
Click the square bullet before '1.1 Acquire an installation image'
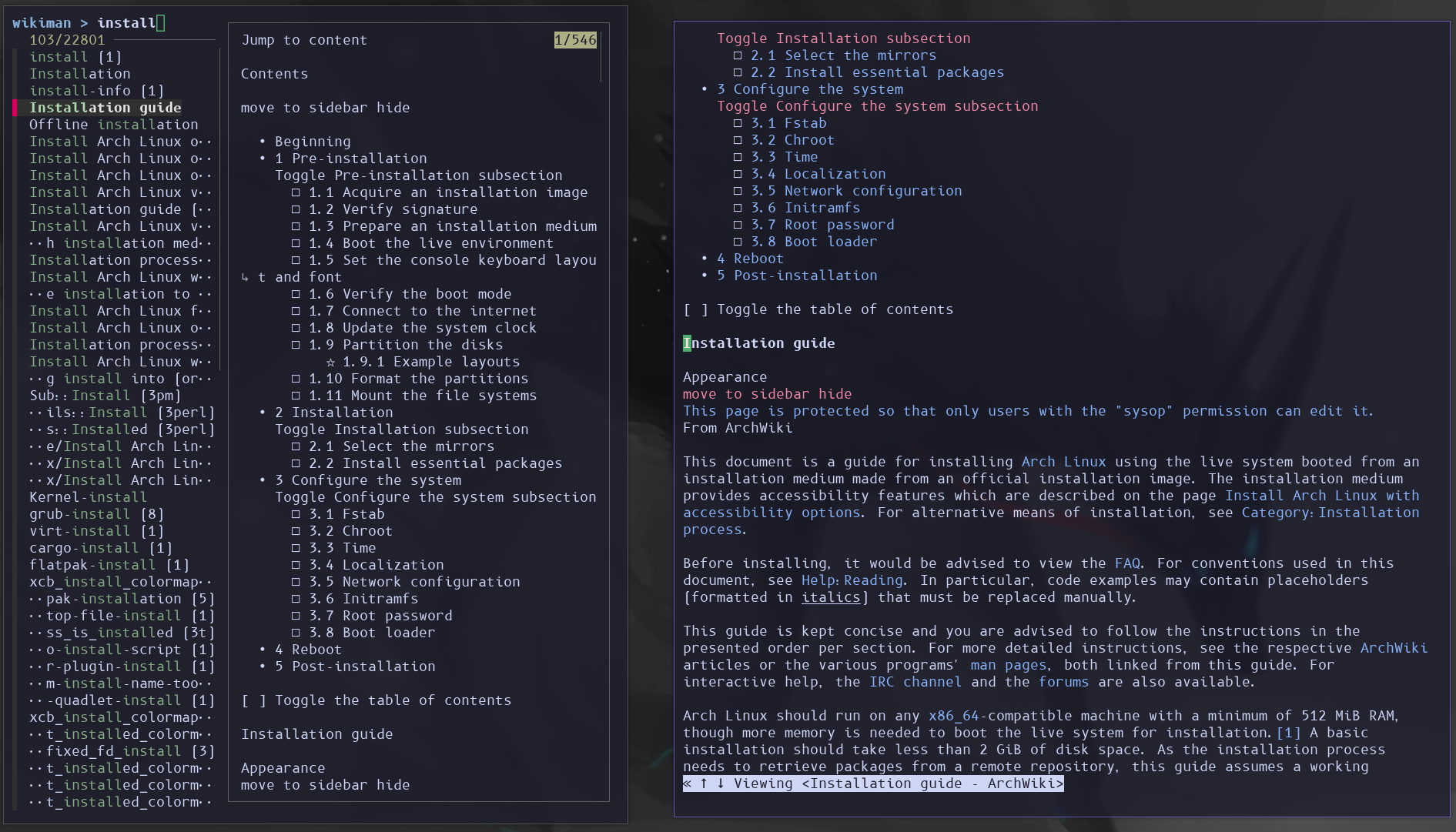click(296, 192)
